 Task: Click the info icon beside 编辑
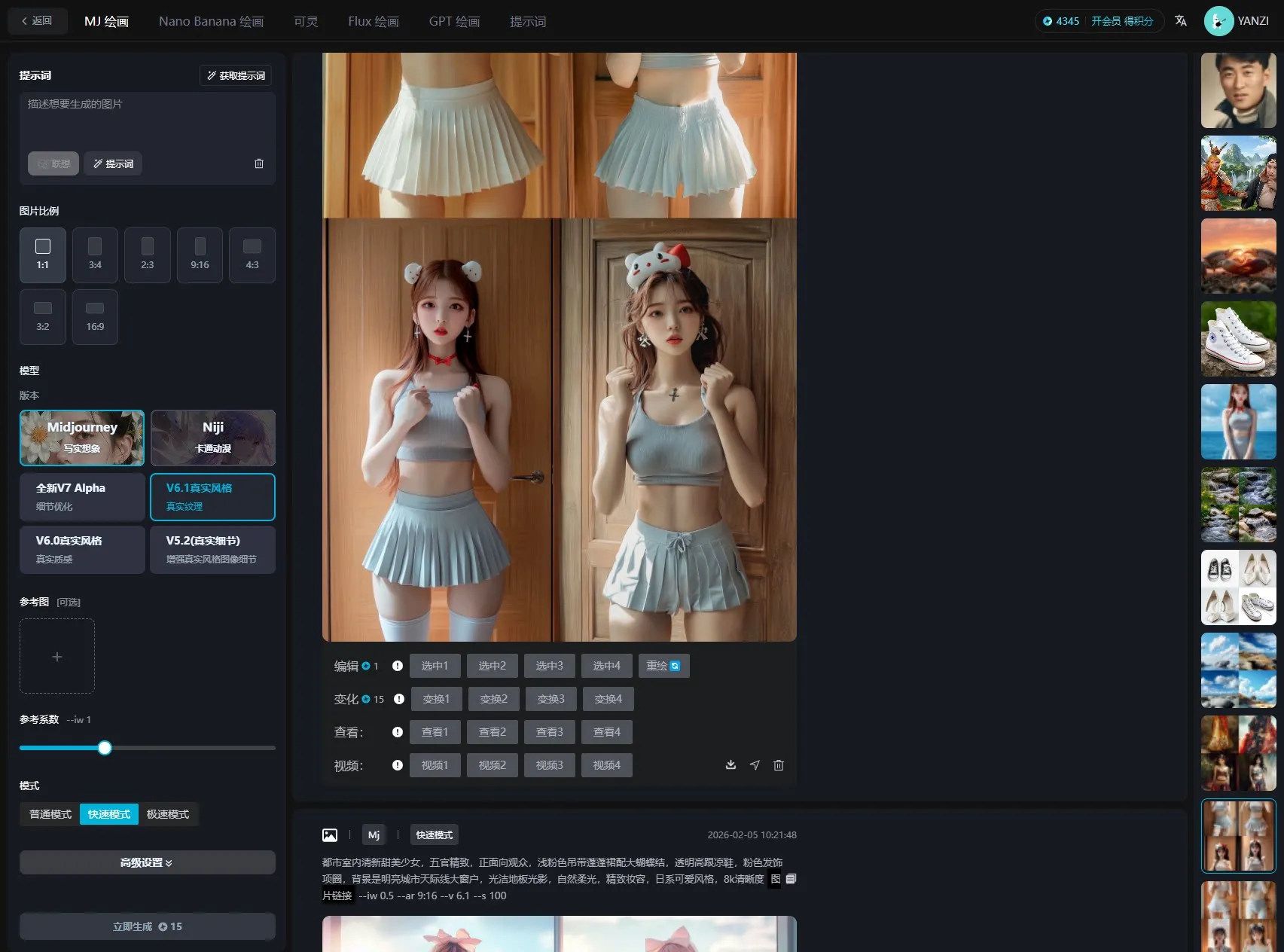[398, 666]
